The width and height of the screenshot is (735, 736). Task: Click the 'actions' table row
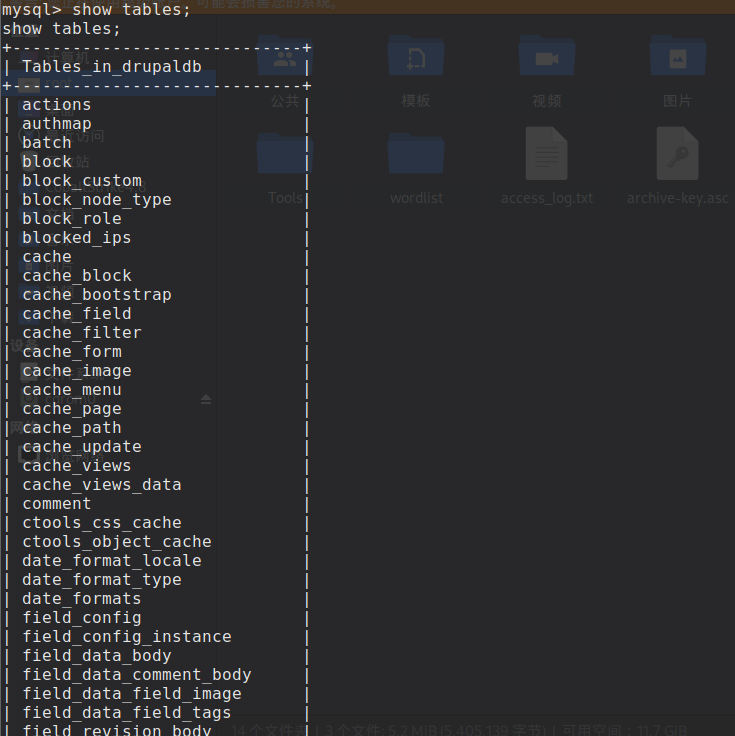(x=156, y=105)
